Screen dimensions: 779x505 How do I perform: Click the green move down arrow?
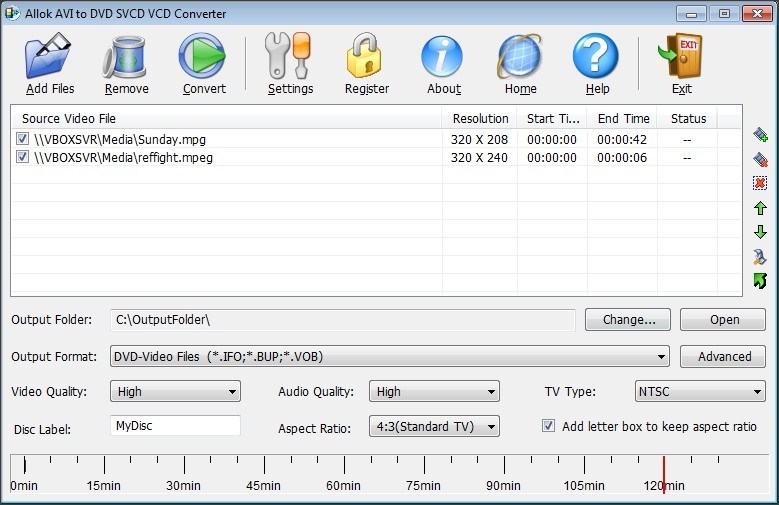pos(760,232)
